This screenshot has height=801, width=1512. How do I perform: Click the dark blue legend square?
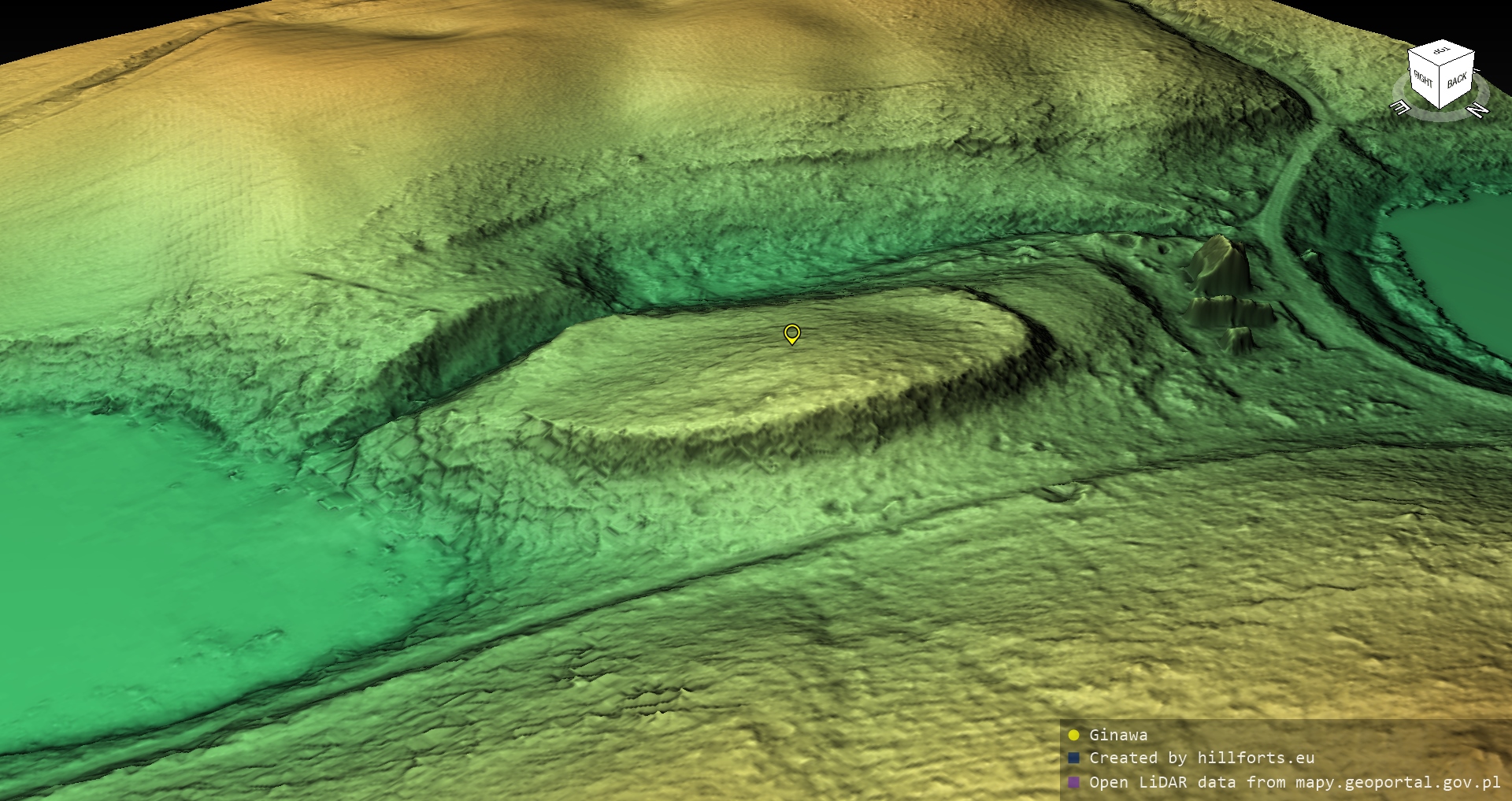point(1073,758)
